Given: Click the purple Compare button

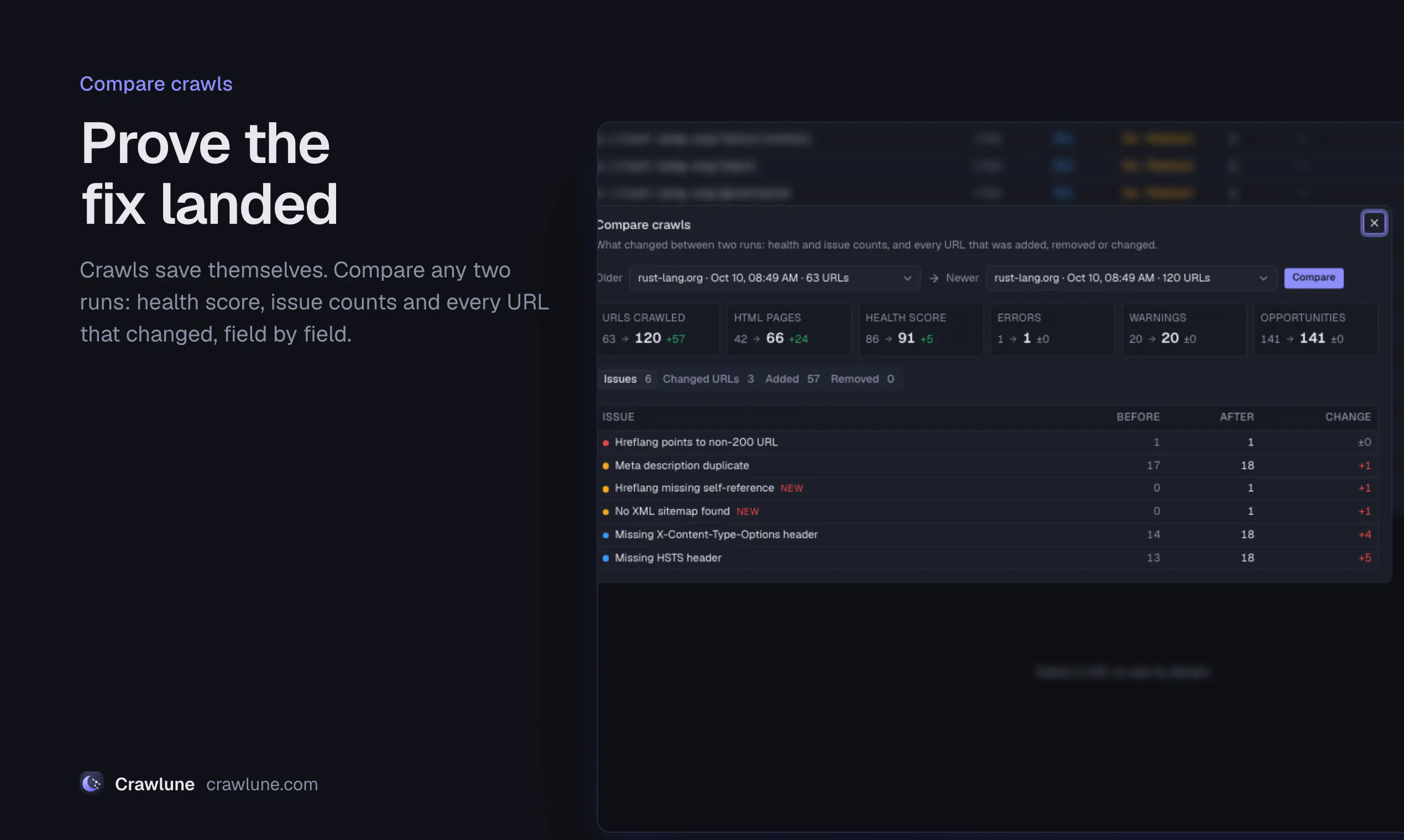Looking at the screenshot, I should pos(1313,278).
